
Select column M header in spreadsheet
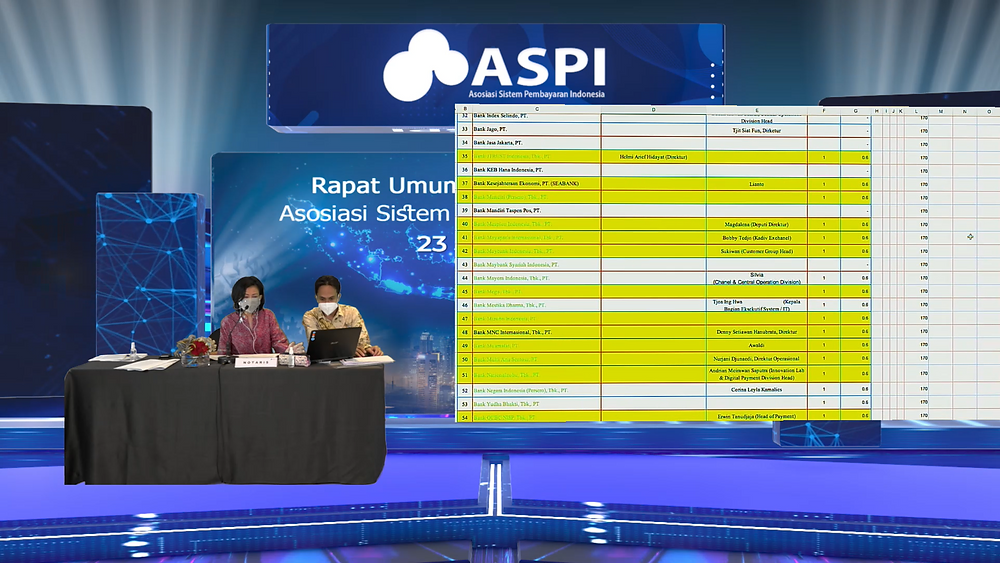pyautogui.click(x=941, y=111)
